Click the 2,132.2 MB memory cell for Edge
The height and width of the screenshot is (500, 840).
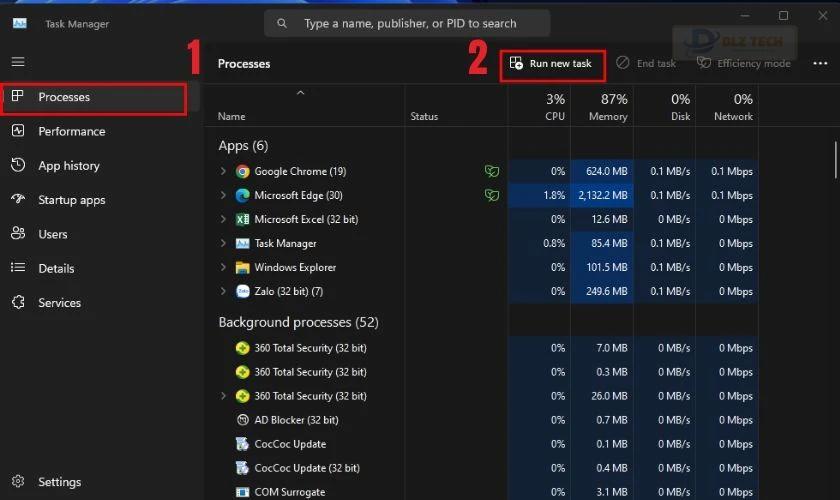tap(603, 196)
